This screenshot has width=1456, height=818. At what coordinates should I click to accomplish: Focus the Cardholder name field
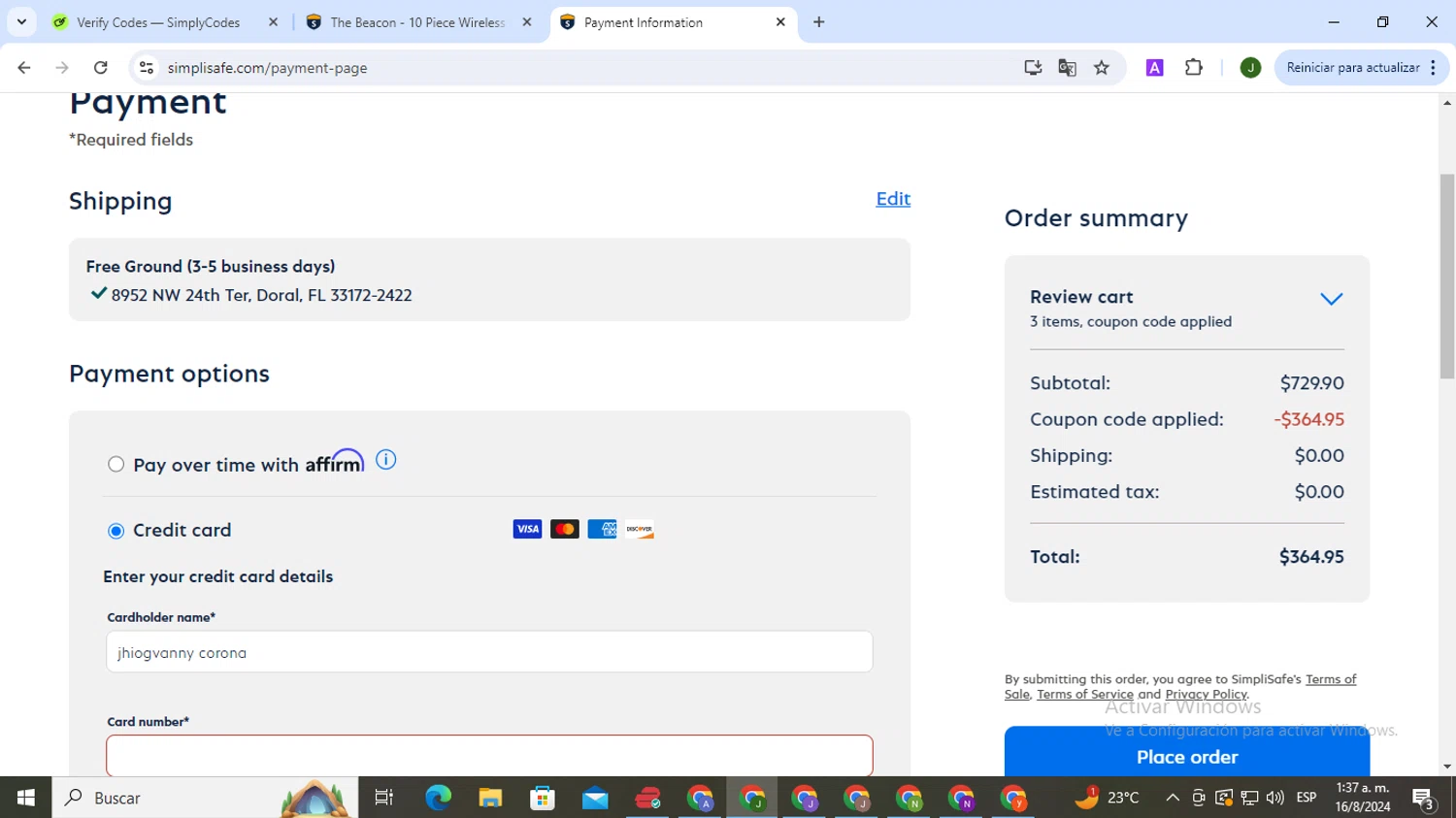(489, 652)
